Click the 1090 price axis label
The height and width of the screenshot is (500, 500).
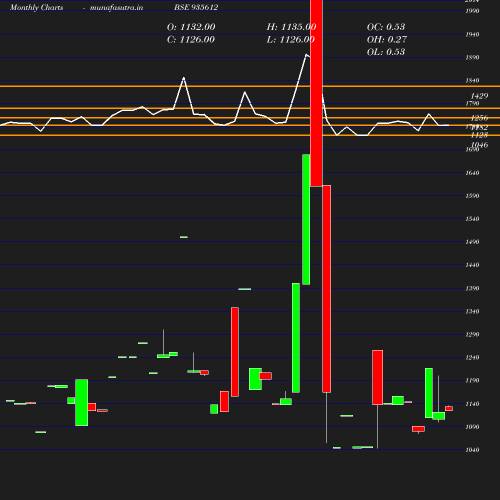pyautogui.click(x=472, y=427)
